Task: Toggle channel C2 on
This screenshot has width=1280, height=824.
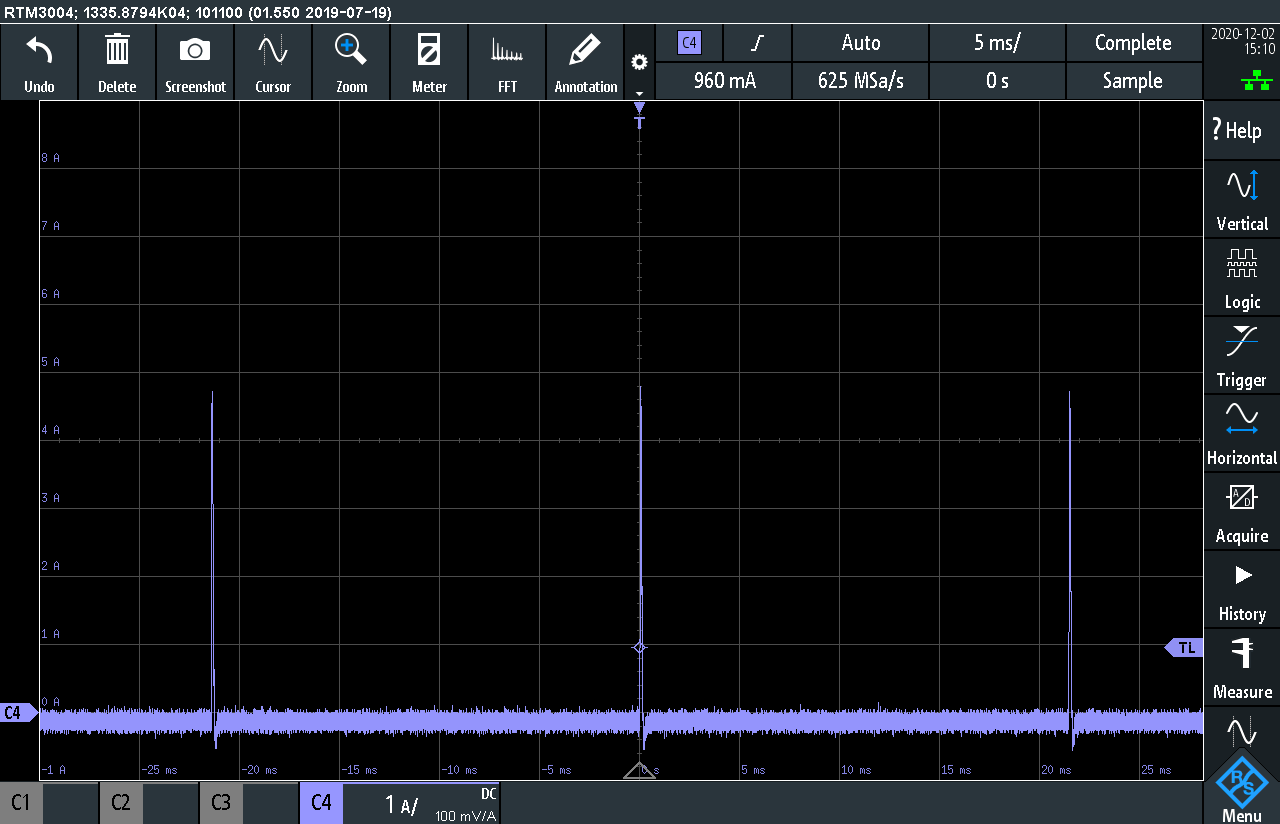Action: click(x=121, y=803)
